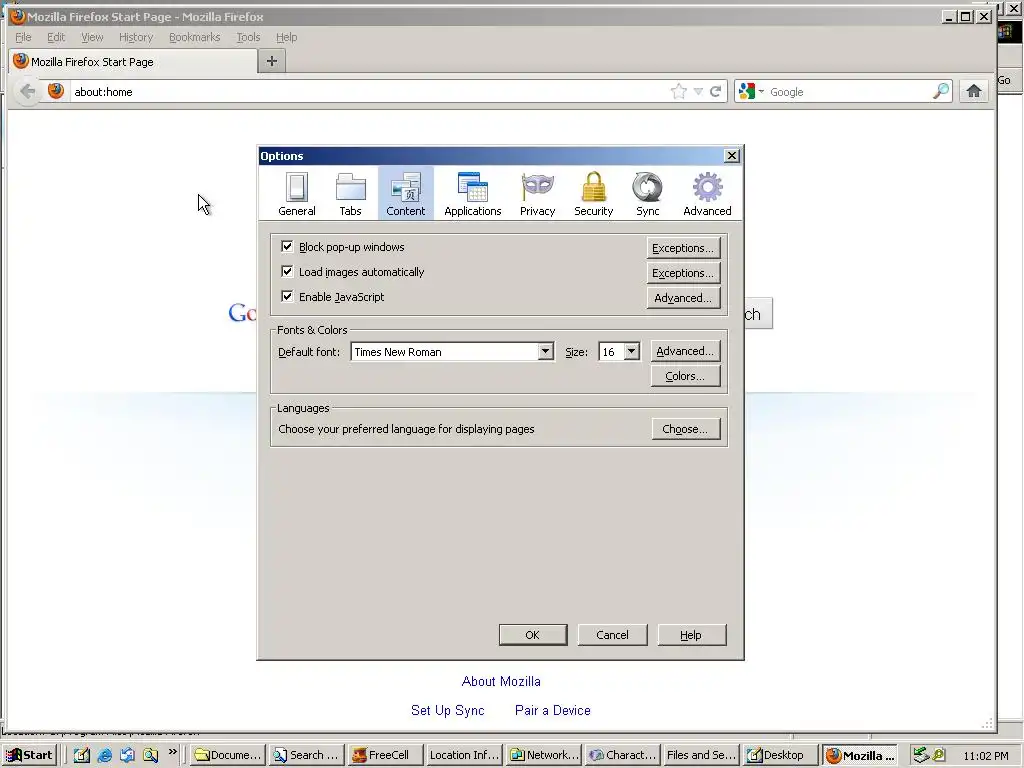Close the Options dialog

click(x=732, y=155)
